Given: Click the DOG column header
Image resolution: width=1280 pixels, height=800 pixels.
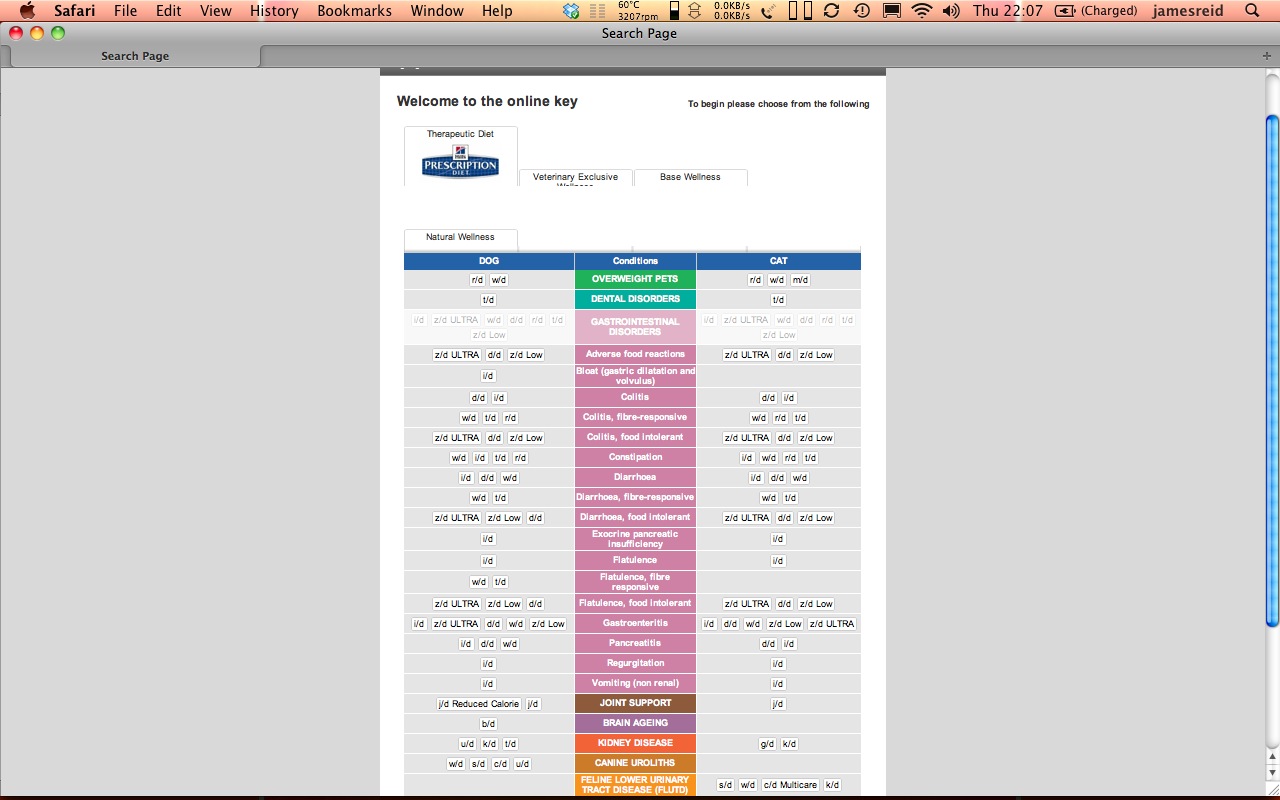Looking at the screenshot, I should [489, 261].
